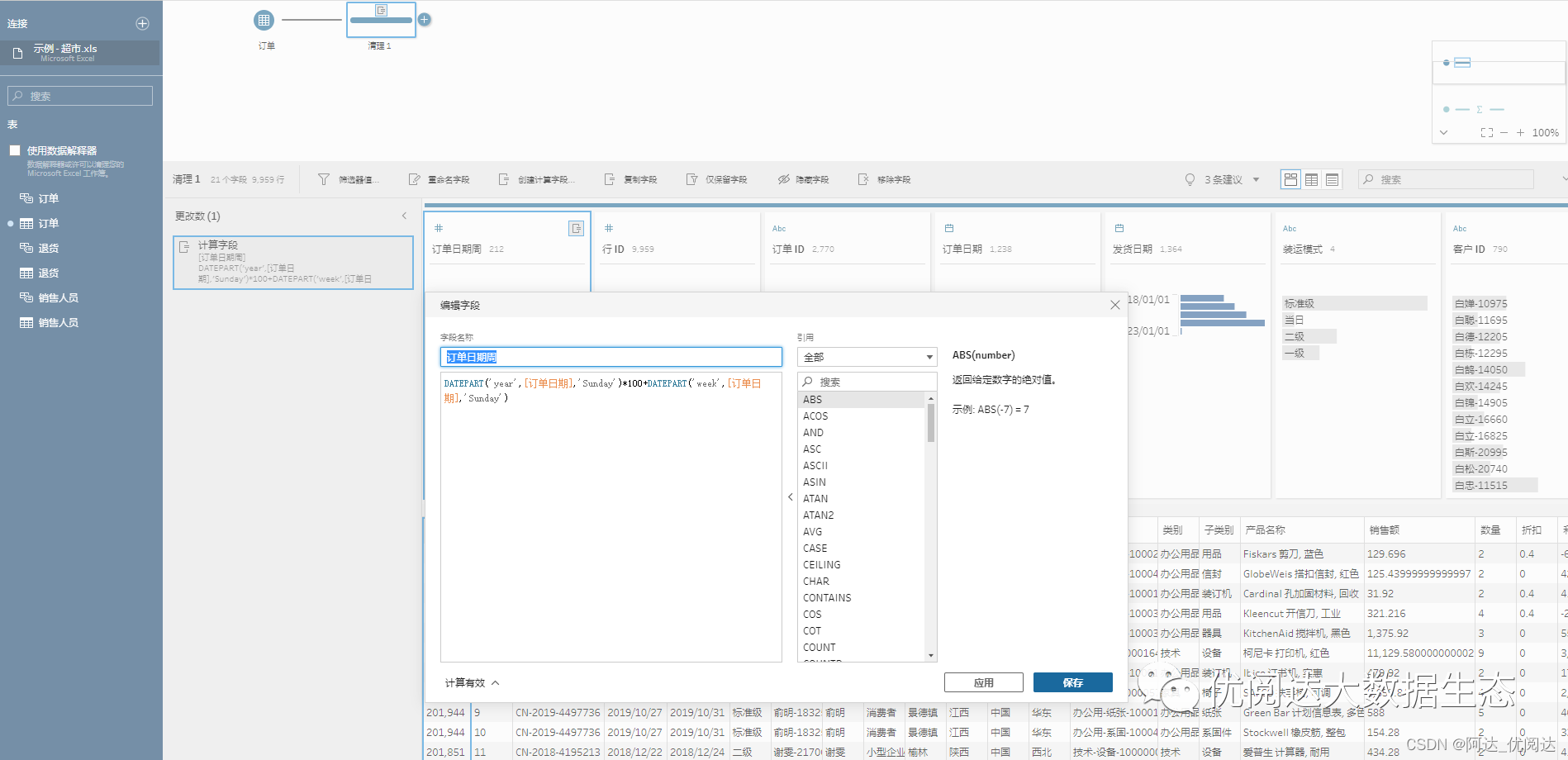The height and width of the screenshot is (760, 1568).
Task: Open 创建计算字段 calculated field tool
Action: coord(536,179)
